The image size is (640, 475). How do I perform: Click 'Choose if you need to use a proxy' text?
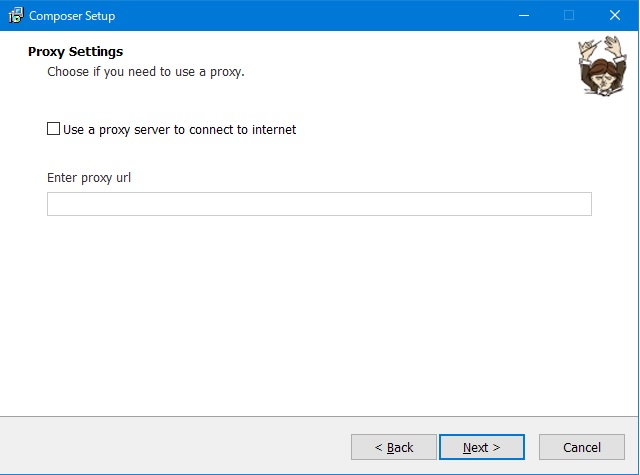click(146, 72)
